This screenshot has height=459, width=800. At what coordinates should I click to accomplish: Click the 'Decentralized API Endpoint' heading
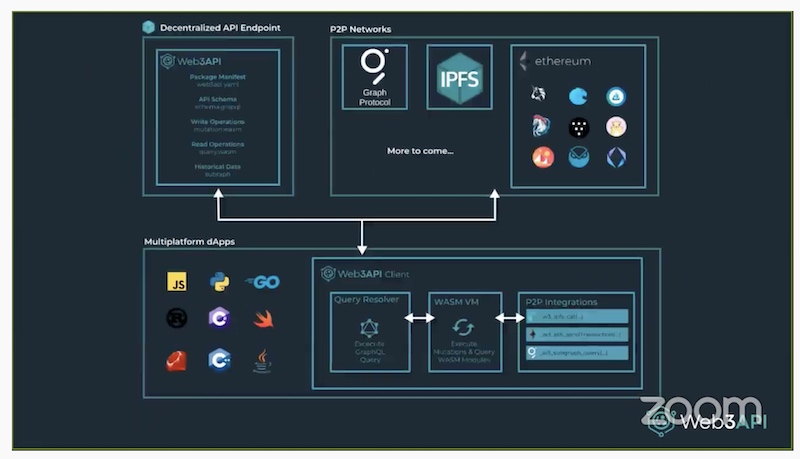(220, 28)
